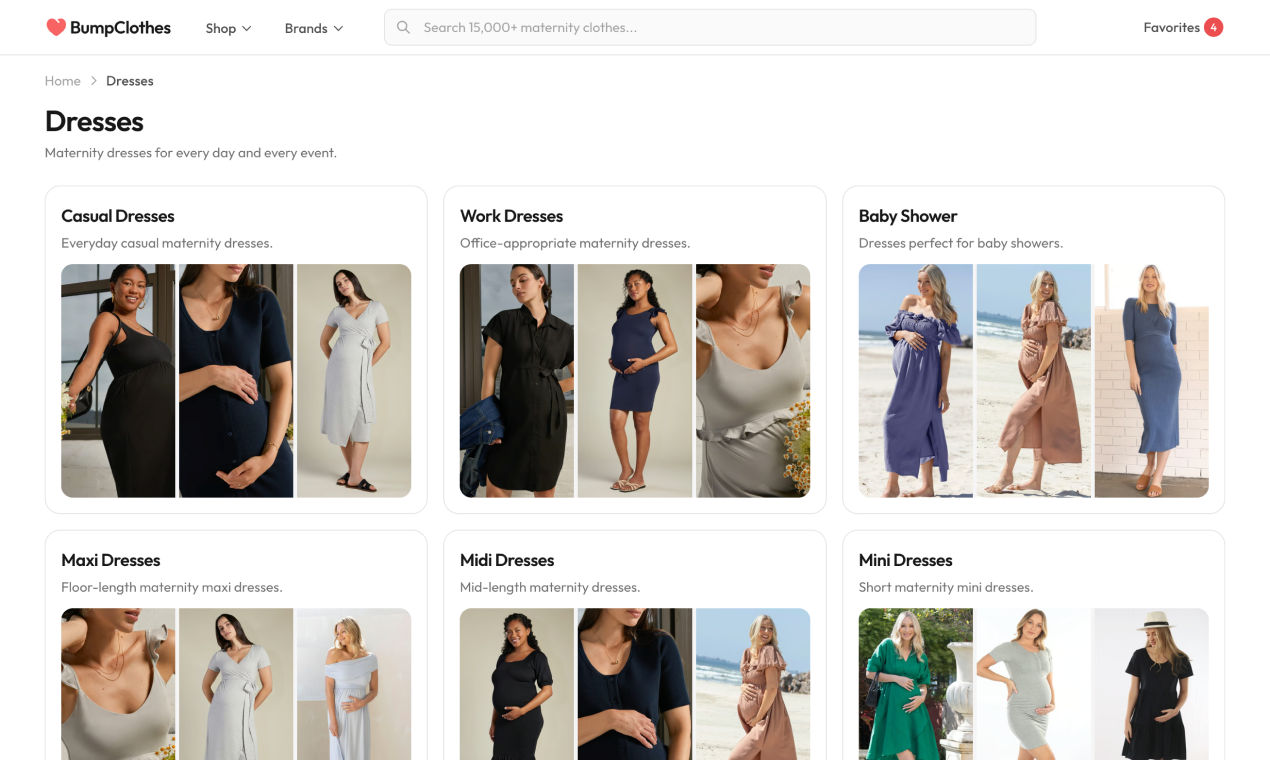The image size is (1270, 760).
Task: Open the Mini Dresses category
Action: click(905, 560)
